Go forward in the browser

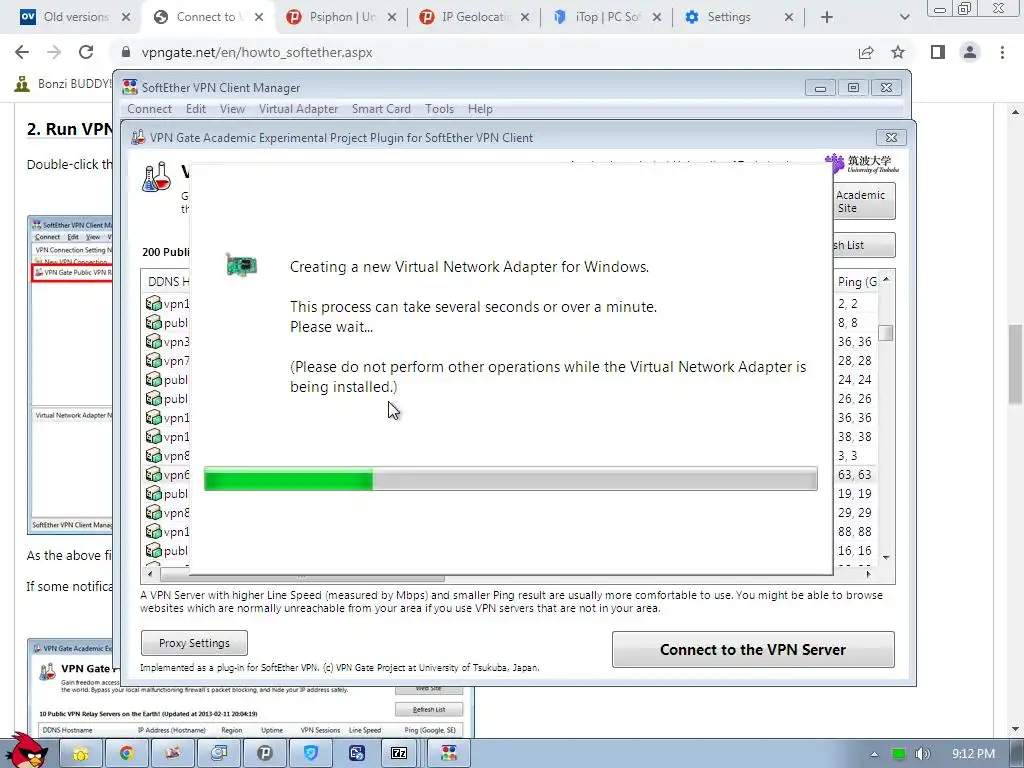(54, 52)
